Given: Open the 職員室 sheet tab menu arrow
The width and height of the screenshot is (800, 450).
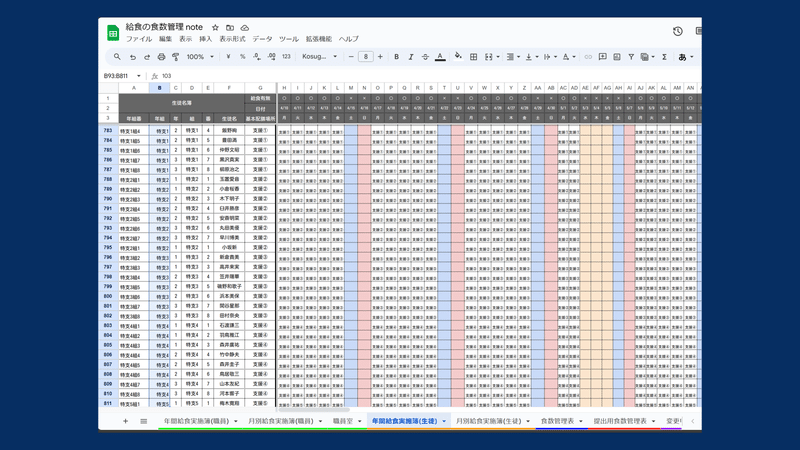Looking at the screenshot, I should [x=360, y=421].
